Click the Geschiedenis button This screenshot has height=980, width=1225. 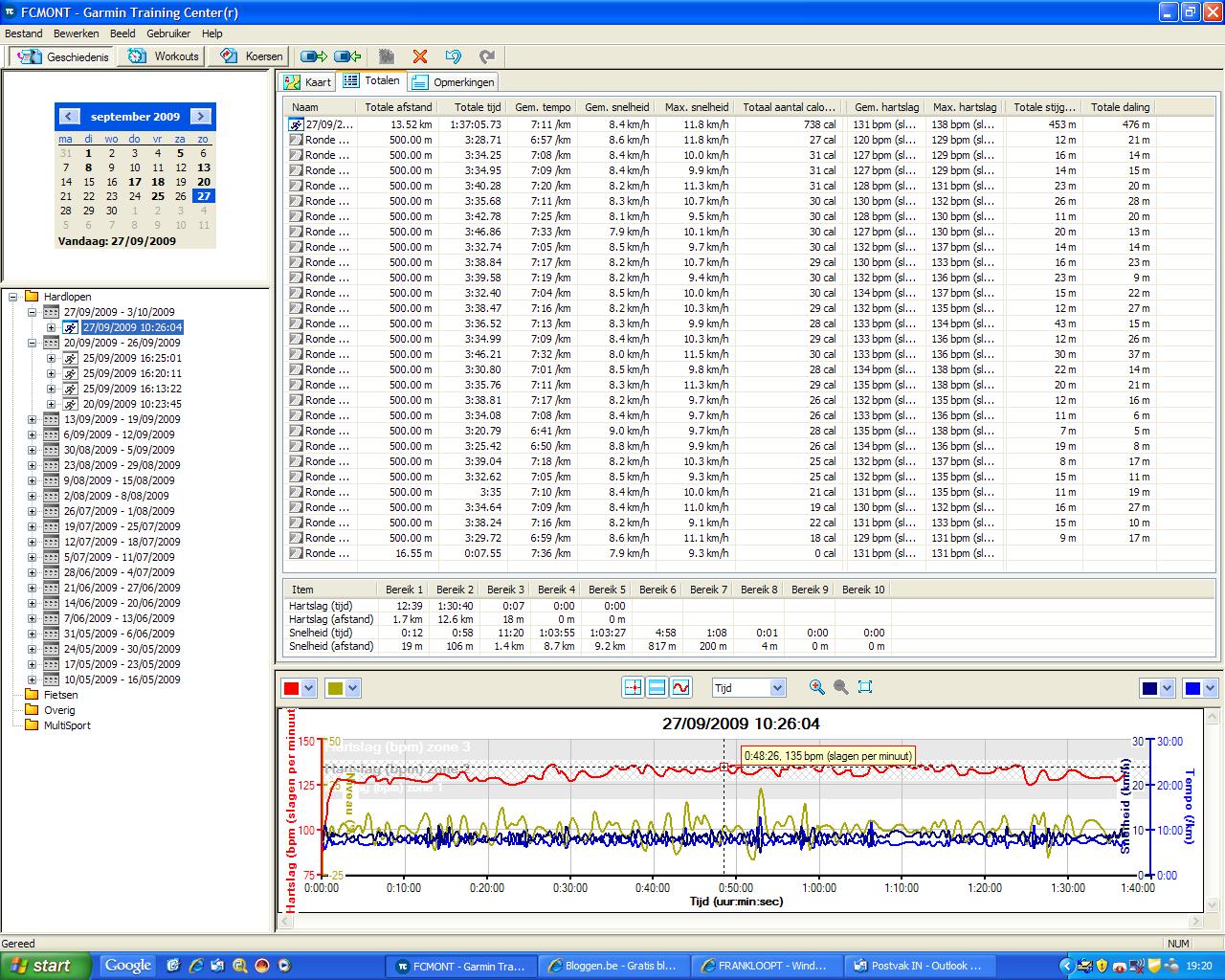(x=62, y=56)
